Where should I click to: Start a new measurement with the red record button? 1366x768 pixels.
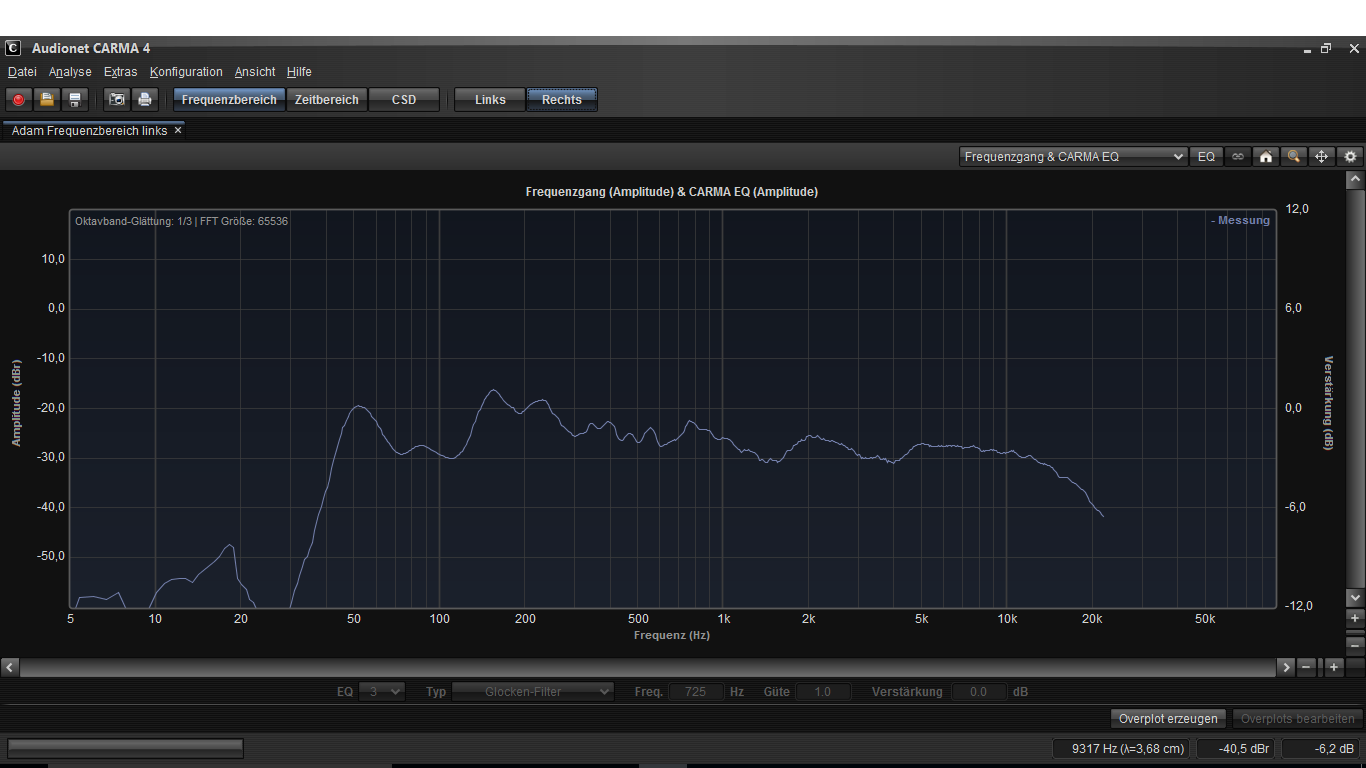point(18,99)
